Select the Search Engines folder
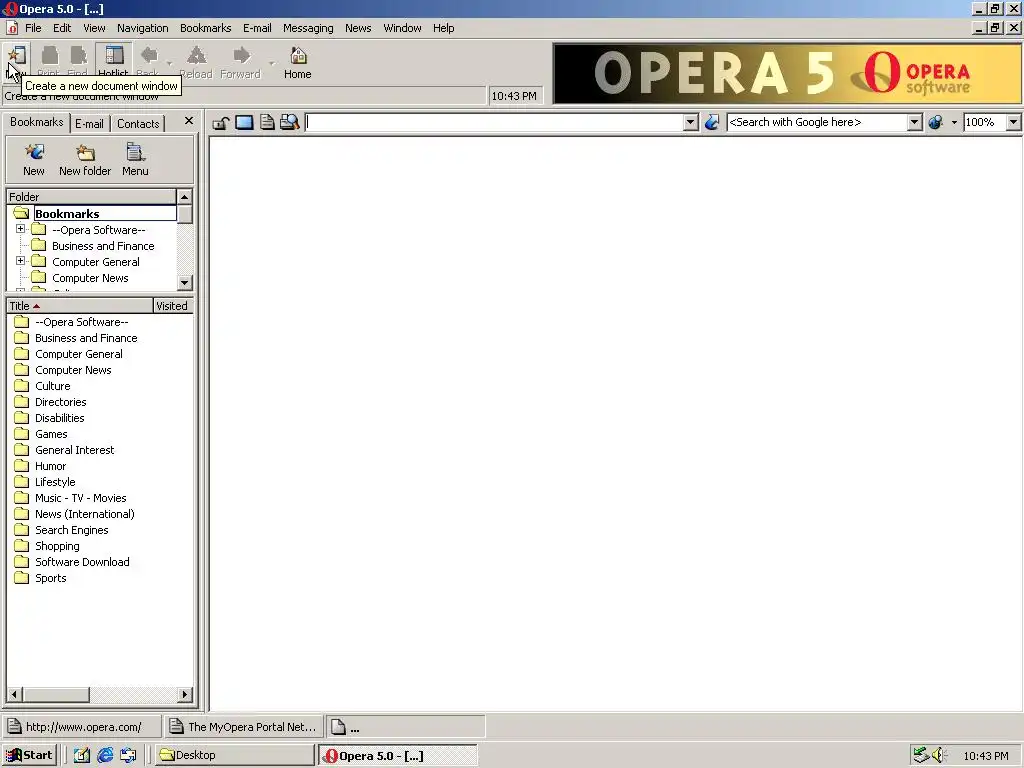The width and height of the screenshot is (1024, 768). pos(72,530)
